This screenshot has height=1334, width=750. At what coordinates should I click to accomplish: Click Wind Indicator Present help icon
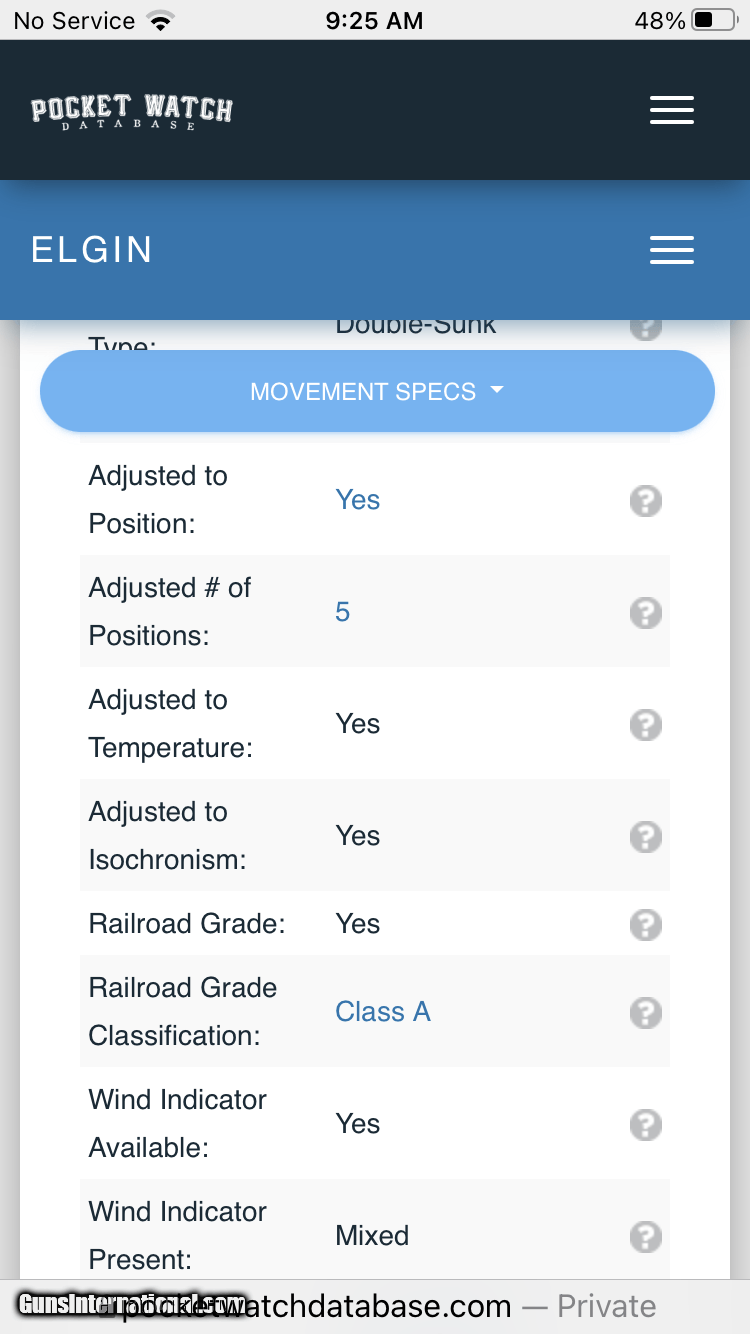[x=646, y=1236]
